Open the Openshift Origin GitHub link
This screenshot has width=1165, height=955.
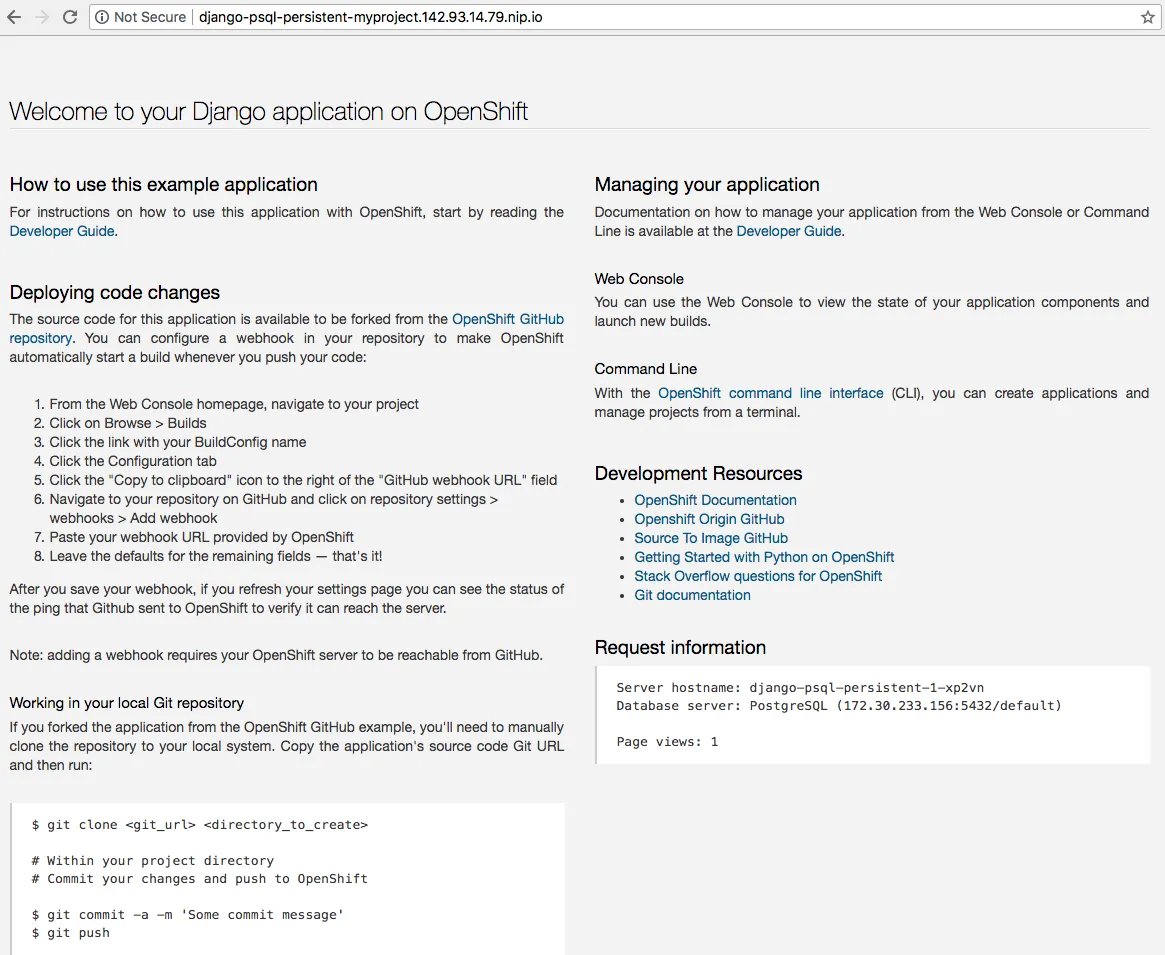pos(709,519)
